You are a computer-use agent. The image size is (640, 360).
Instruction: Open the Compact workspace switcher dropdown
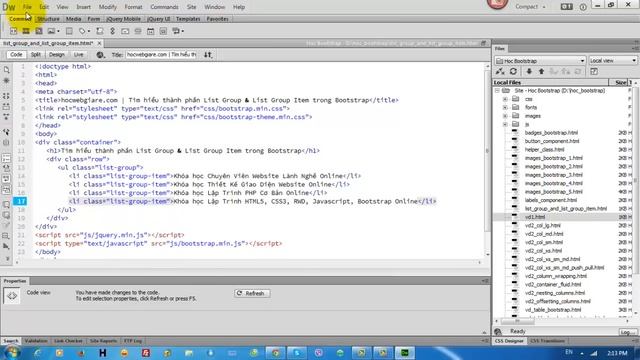click(x=530, y=7)
